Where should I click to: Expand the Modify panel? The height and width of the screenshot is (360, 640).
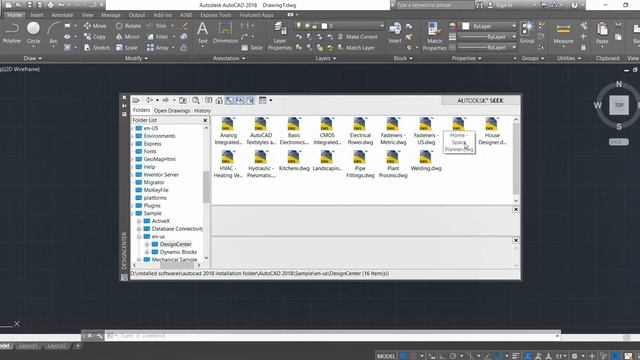(x=136, y=58)
